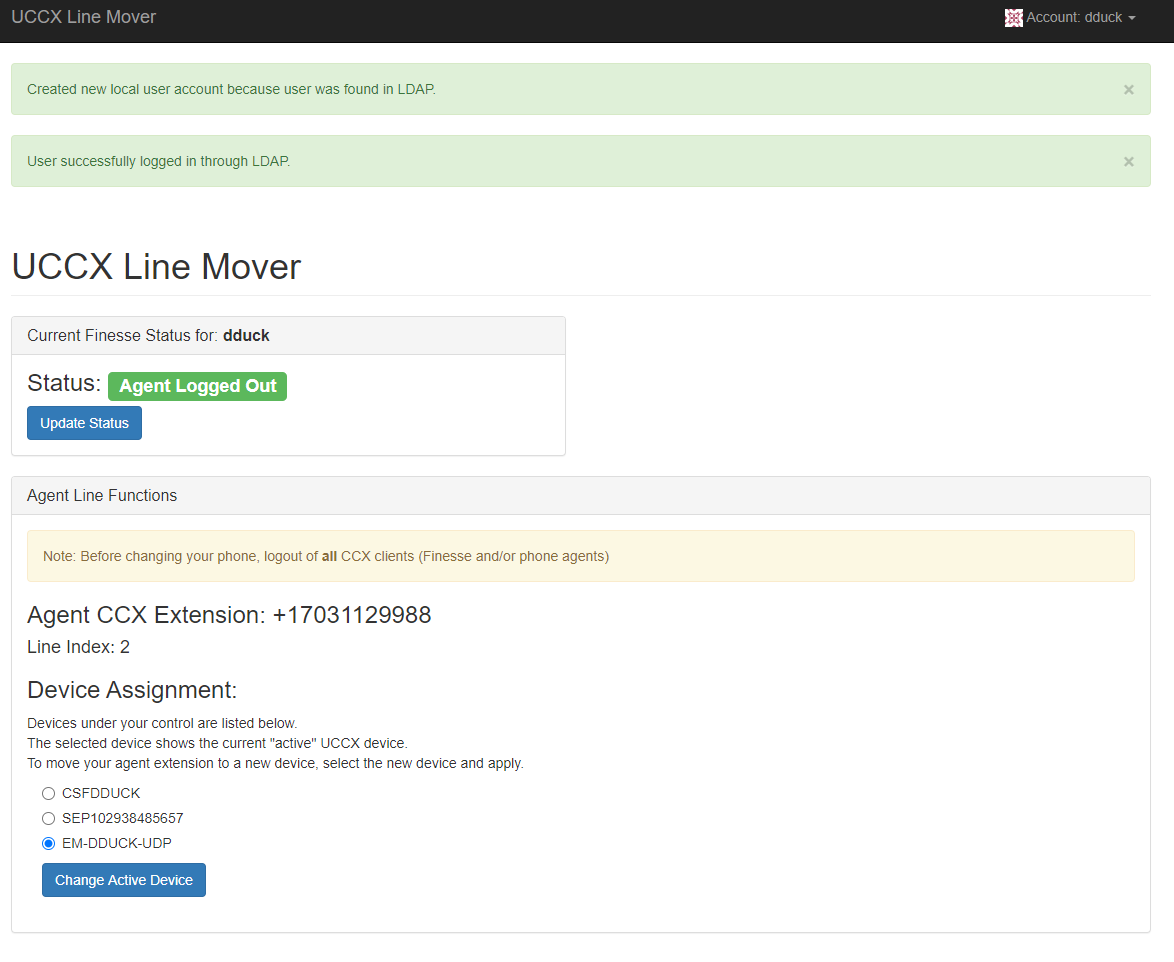Screen dimensions: 1174x962
Task: Dismiss the 'Created new local user account' alert
Action: click(1128, 90)
